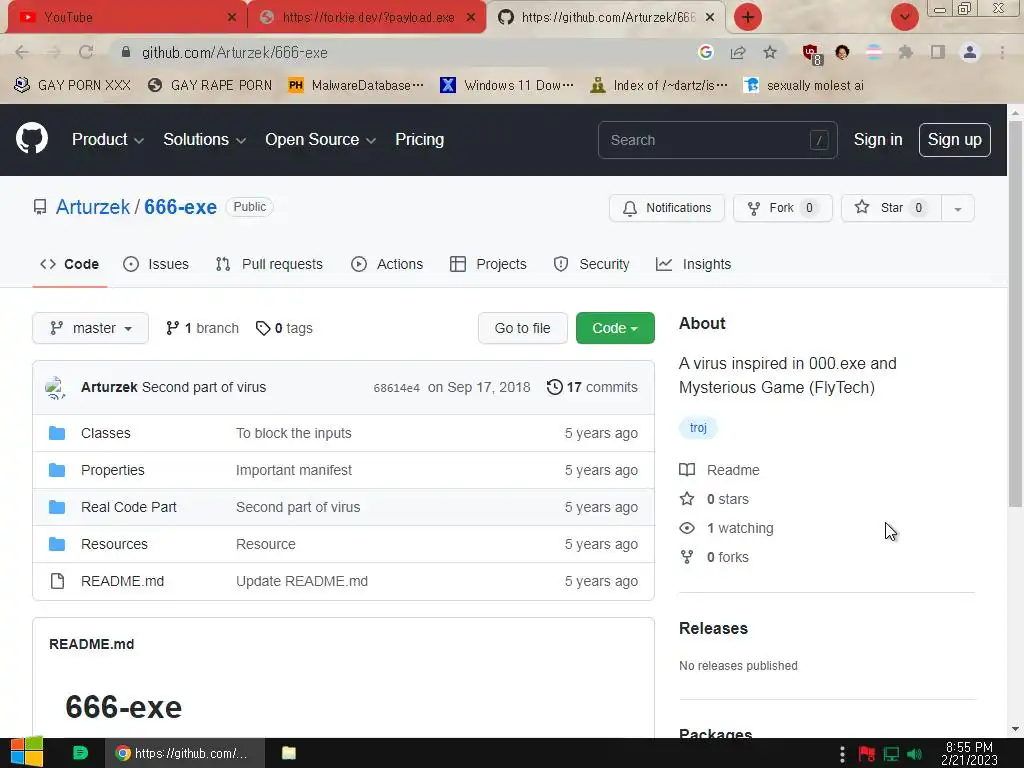Click Sign in link
1024x768 pixels.
point(878,140)
